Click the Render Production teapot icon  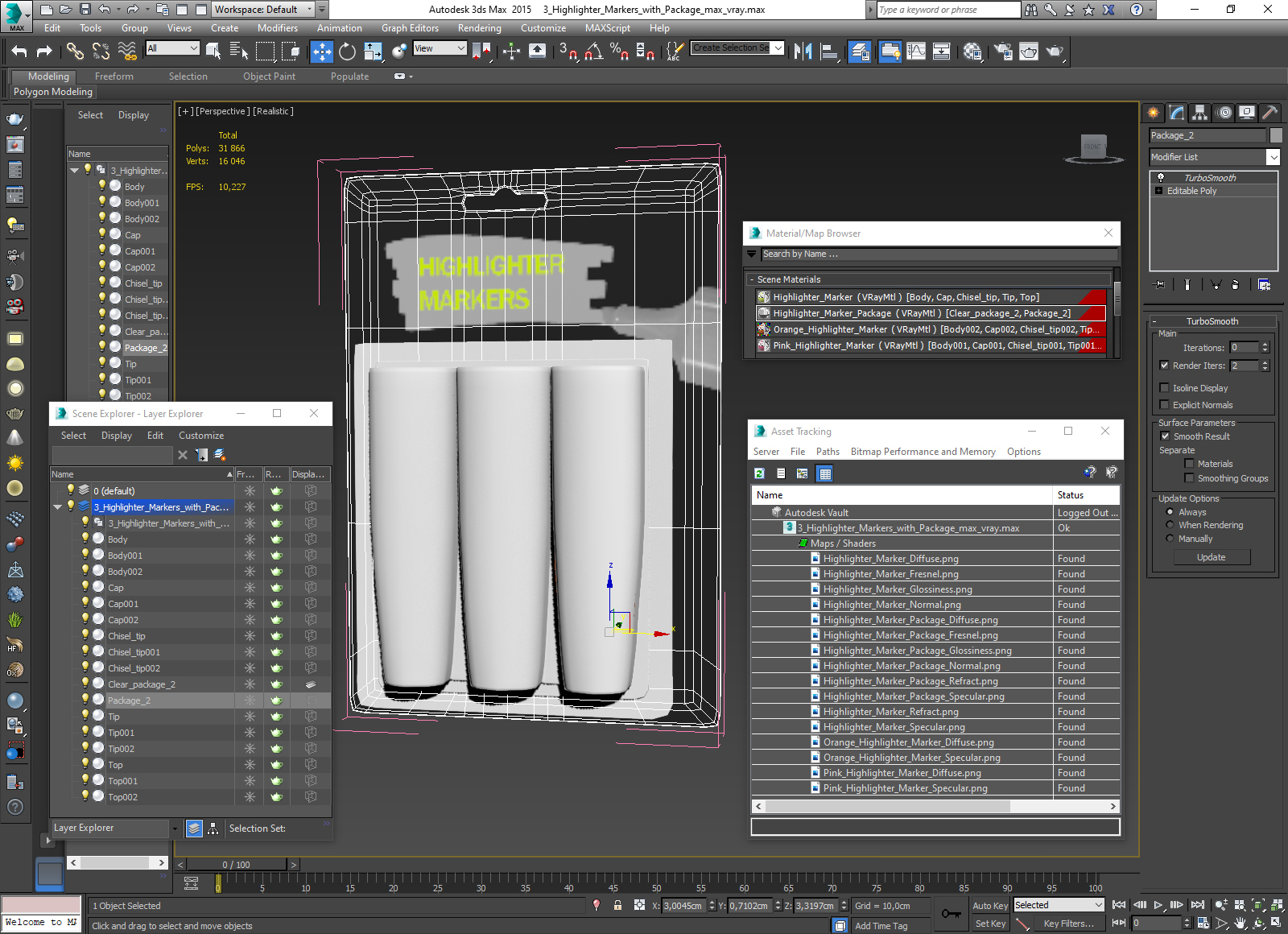click(1055, 52)
